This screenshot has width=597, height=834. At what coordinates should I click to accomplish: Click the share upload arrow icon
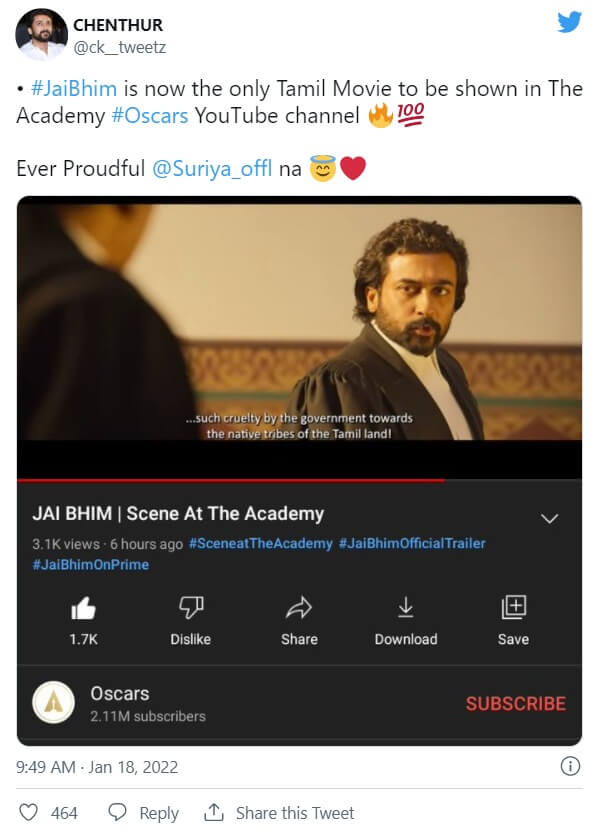(213, 812)
